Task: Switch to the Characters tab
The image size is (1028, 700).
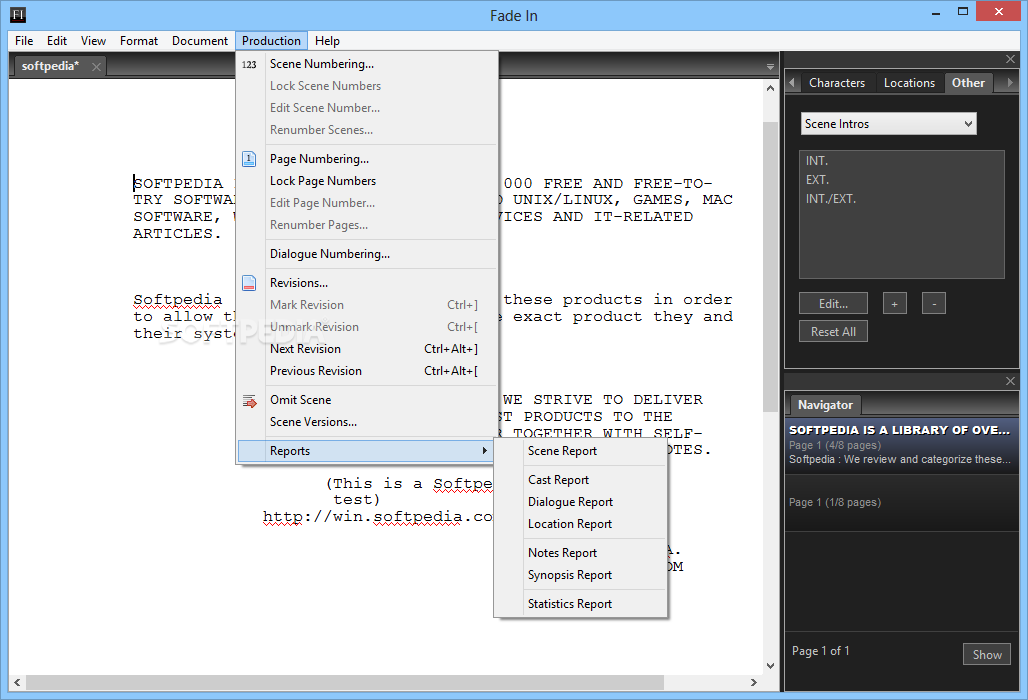Action: click(837, 83)
